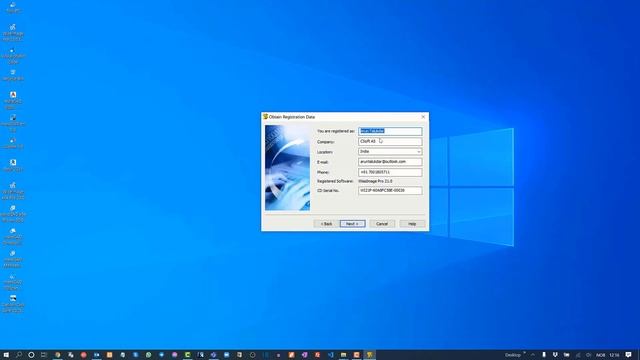The image size is (640, 360).
Task: Open the Action Center notifications icon
Action: (x=628, y=355)
